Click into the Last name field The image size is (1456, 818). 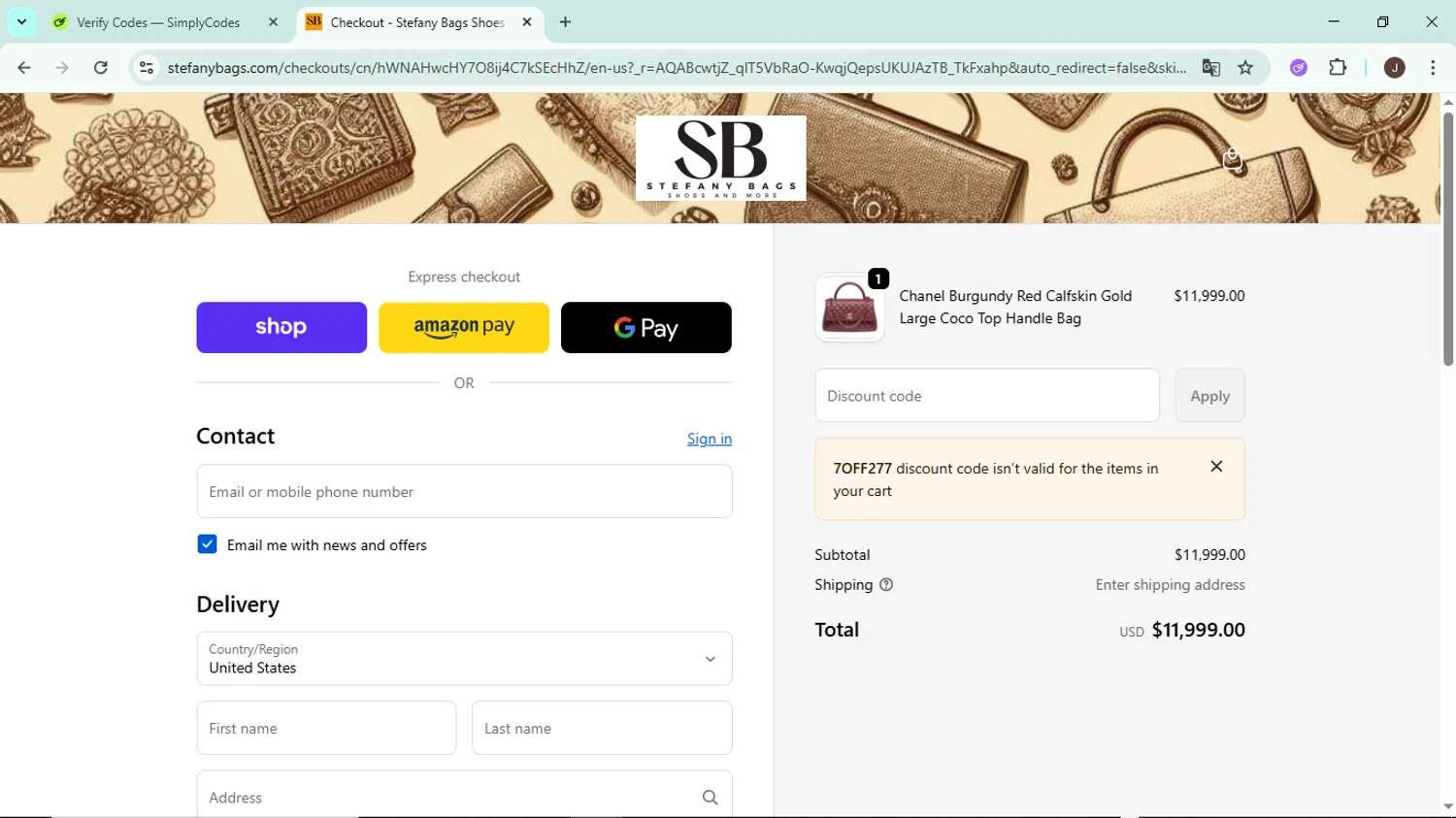pyautogui.click(x=602, y=728)
